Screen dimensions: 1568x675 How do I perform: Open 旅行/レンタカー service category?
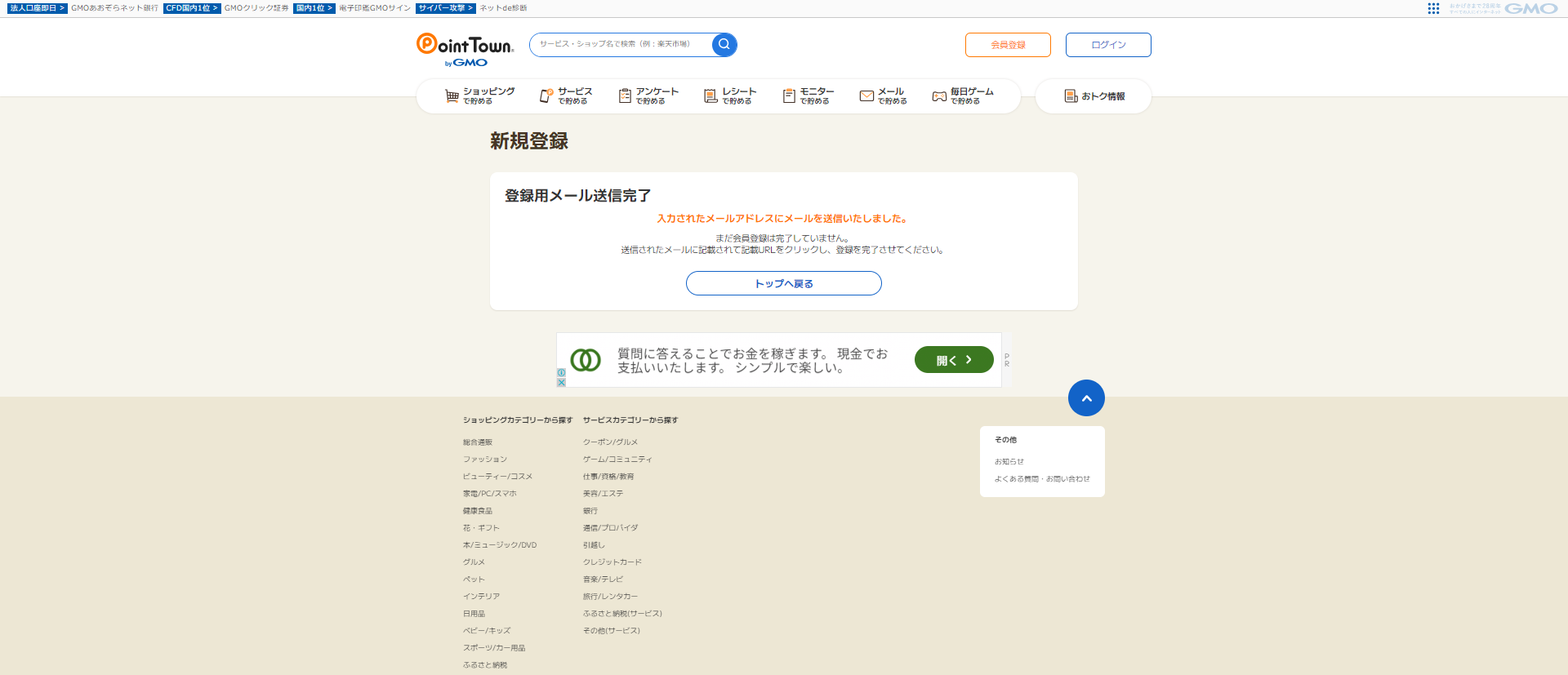(610, 597)
